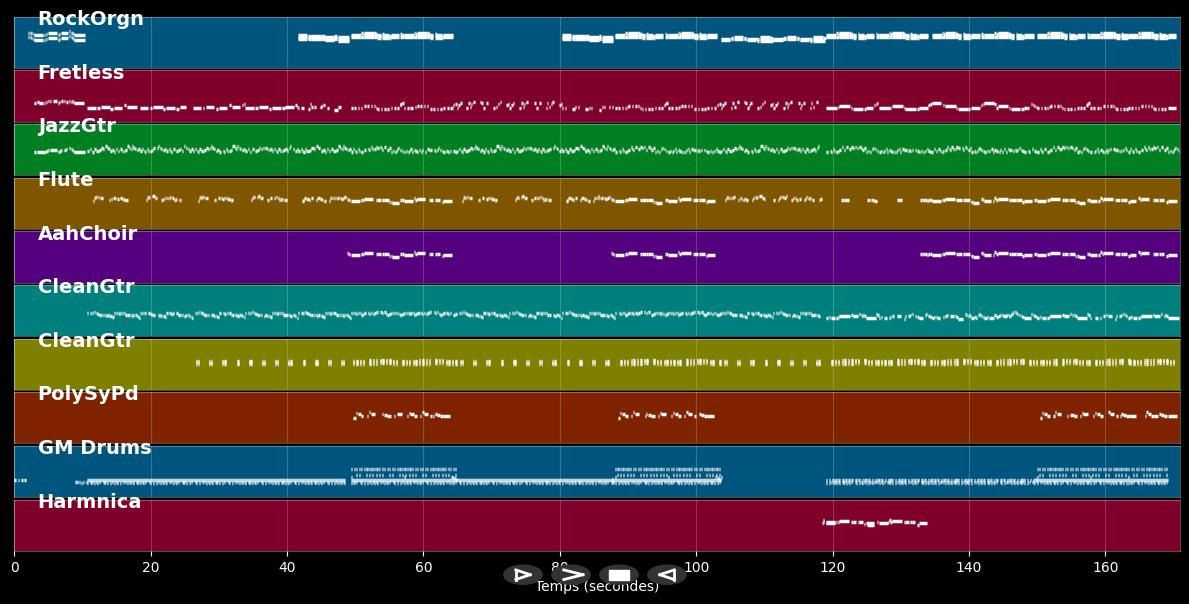1189x604 pixels.
Task: Click the right-pointing triangle playback button
Action: tap(522, 575)
